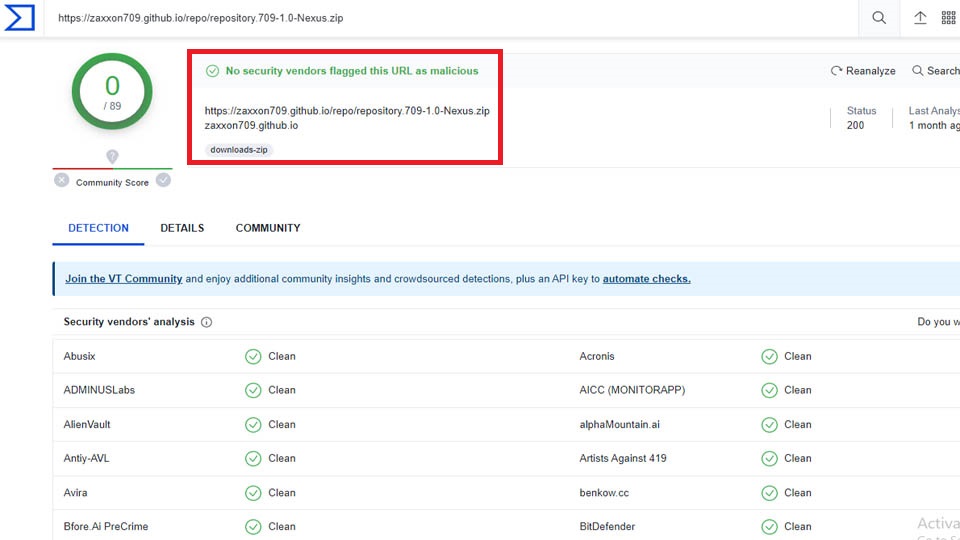Click the Antiy-AVL vendor name
The image size is (960, 540).
(86, 458)
